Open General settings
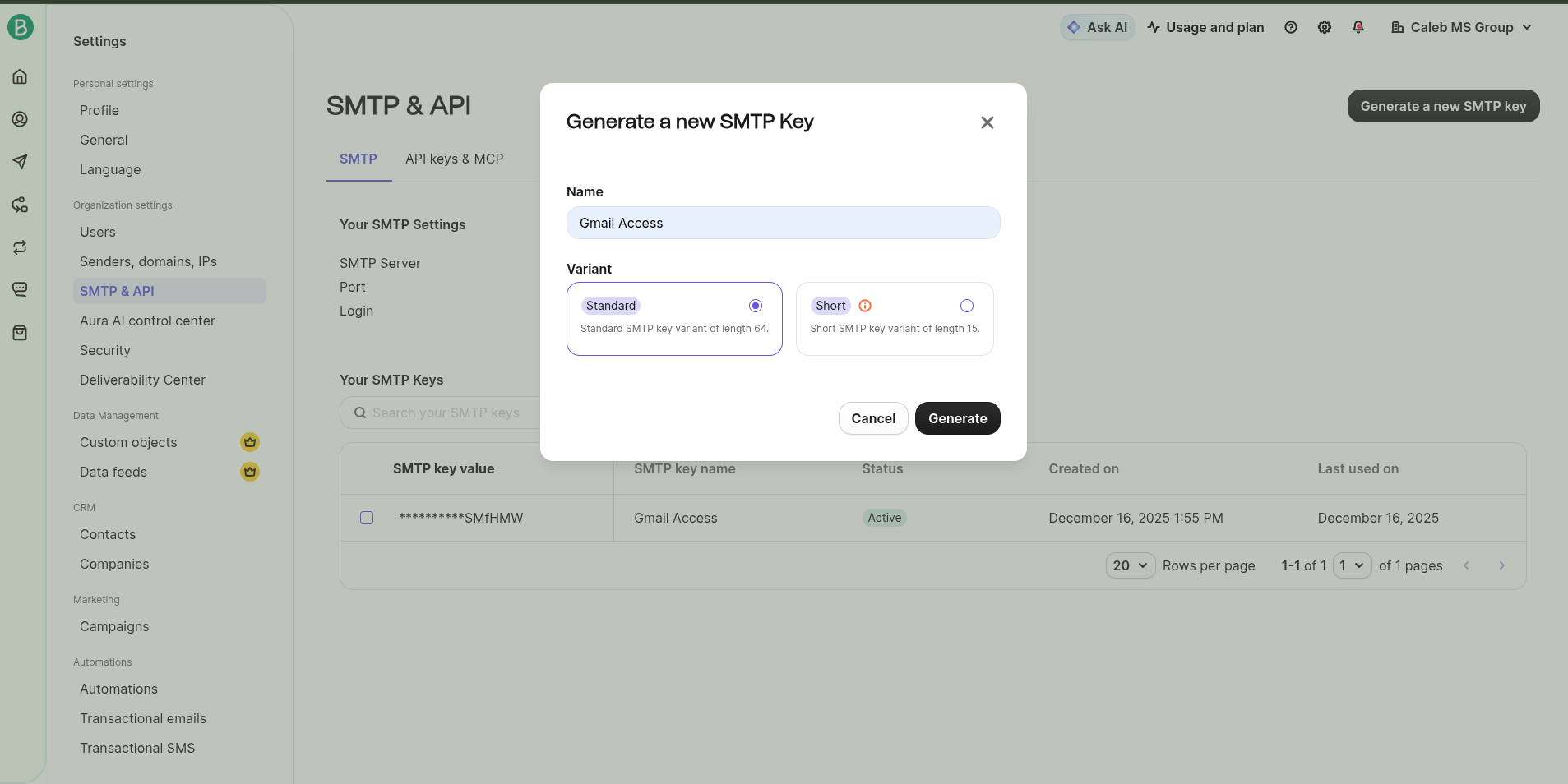 click(x=104, y=140)
